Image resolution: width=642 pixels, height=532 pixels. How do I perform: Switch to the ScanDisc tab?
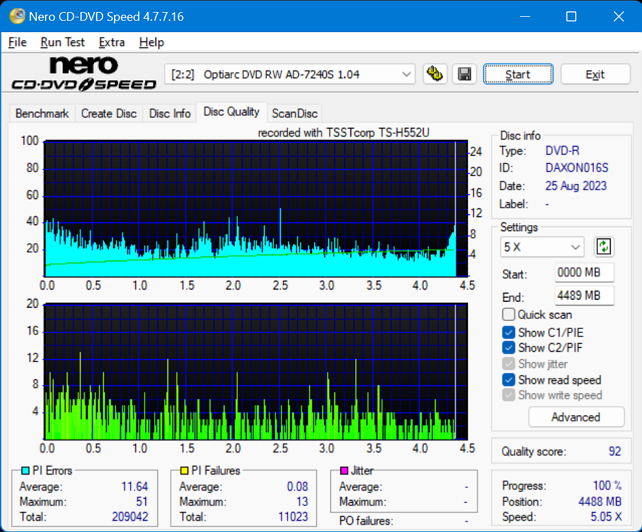pyautogui.click(x=294, y=113)
